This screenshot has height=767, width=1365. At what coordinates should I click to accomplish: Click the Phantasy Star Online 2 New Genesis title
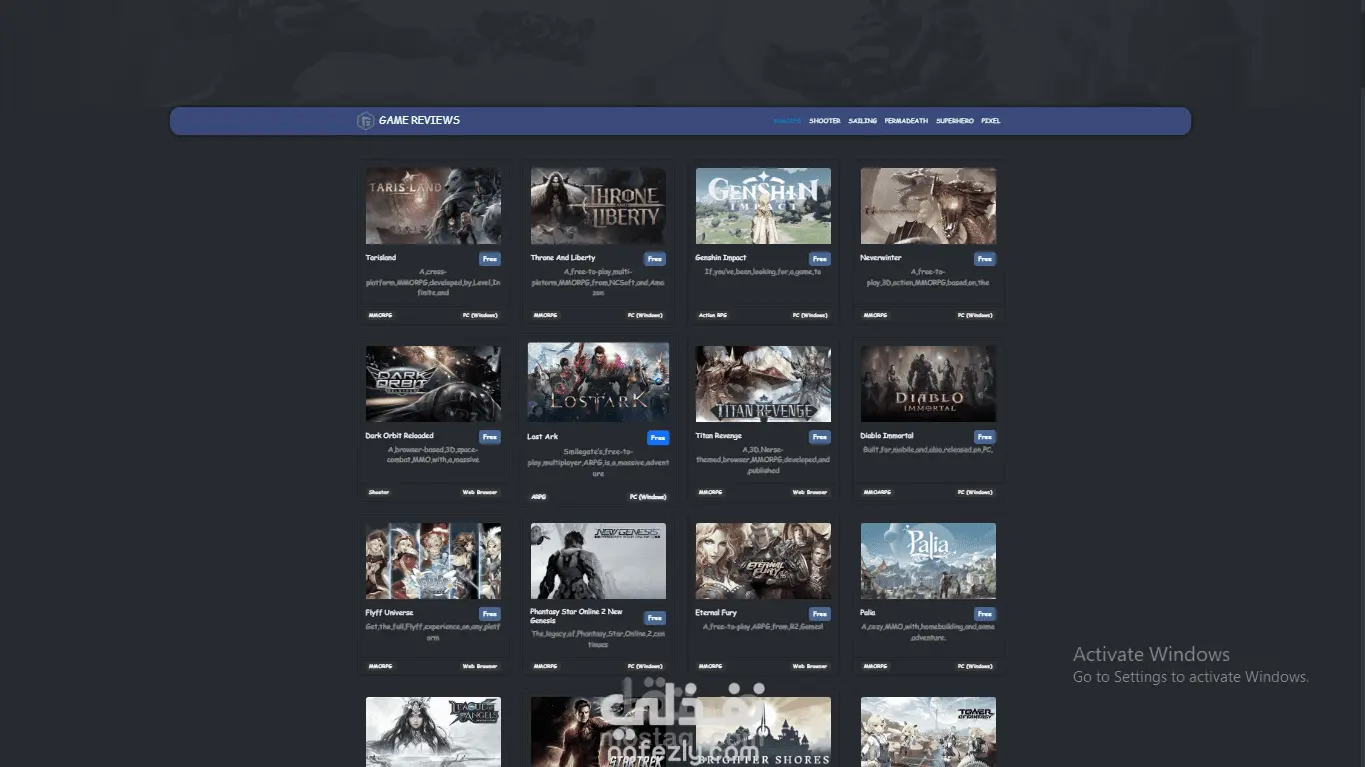[x=577, y=616]
